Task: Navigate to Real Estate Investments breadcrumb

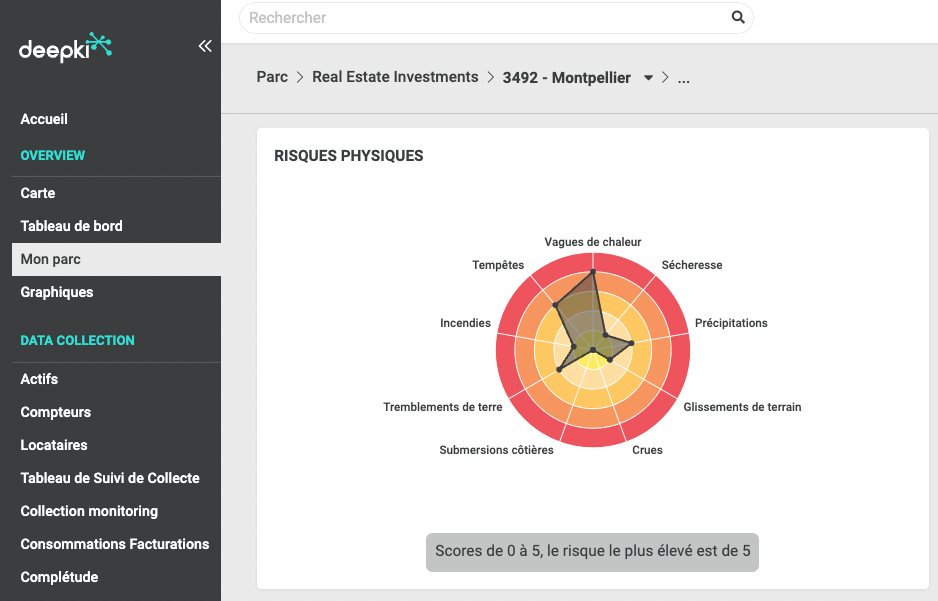Action: (394, 77)
